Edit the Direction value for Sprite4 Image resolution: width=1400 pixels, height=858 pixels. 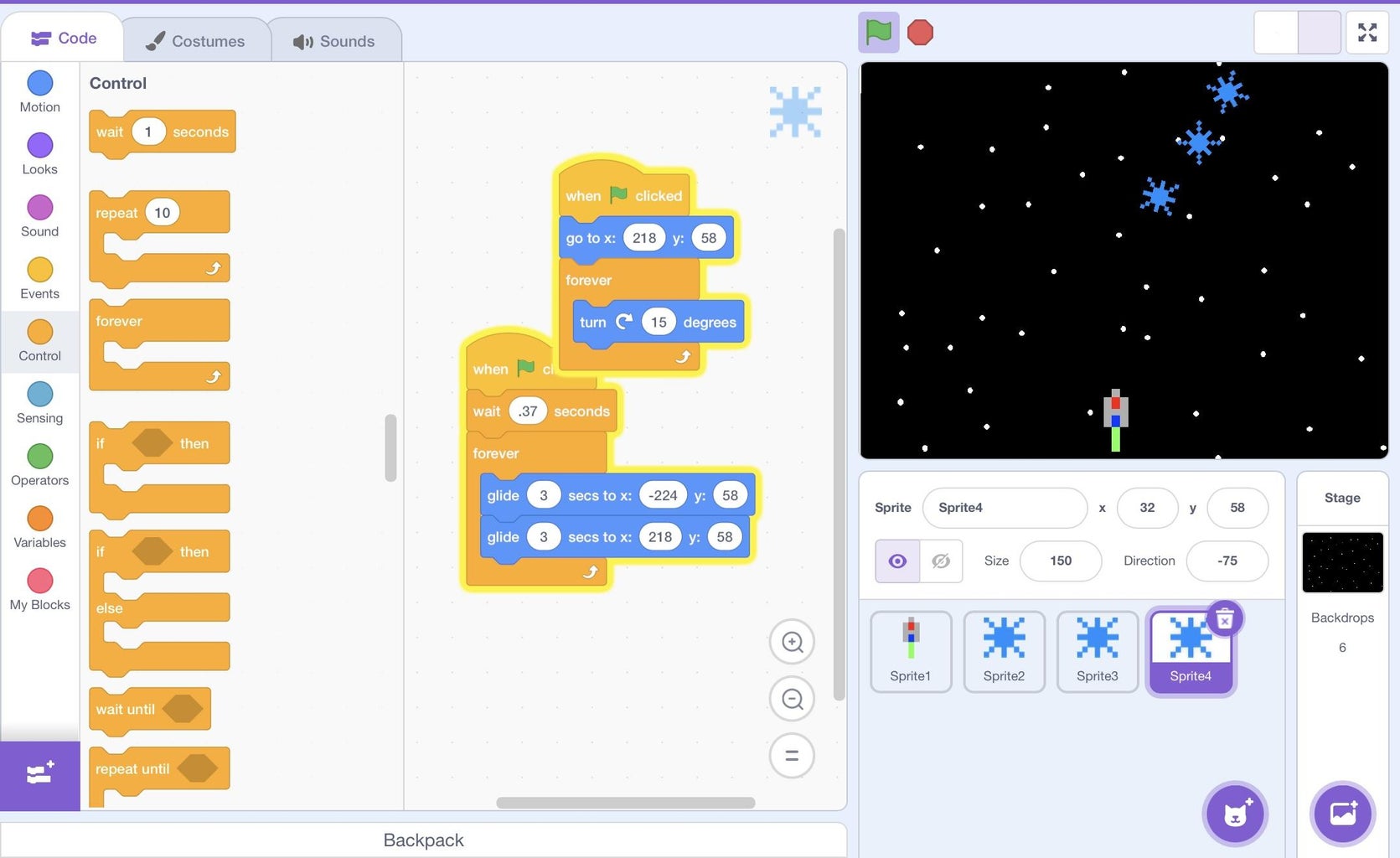pyautogui.click(x=1227, y=561)
